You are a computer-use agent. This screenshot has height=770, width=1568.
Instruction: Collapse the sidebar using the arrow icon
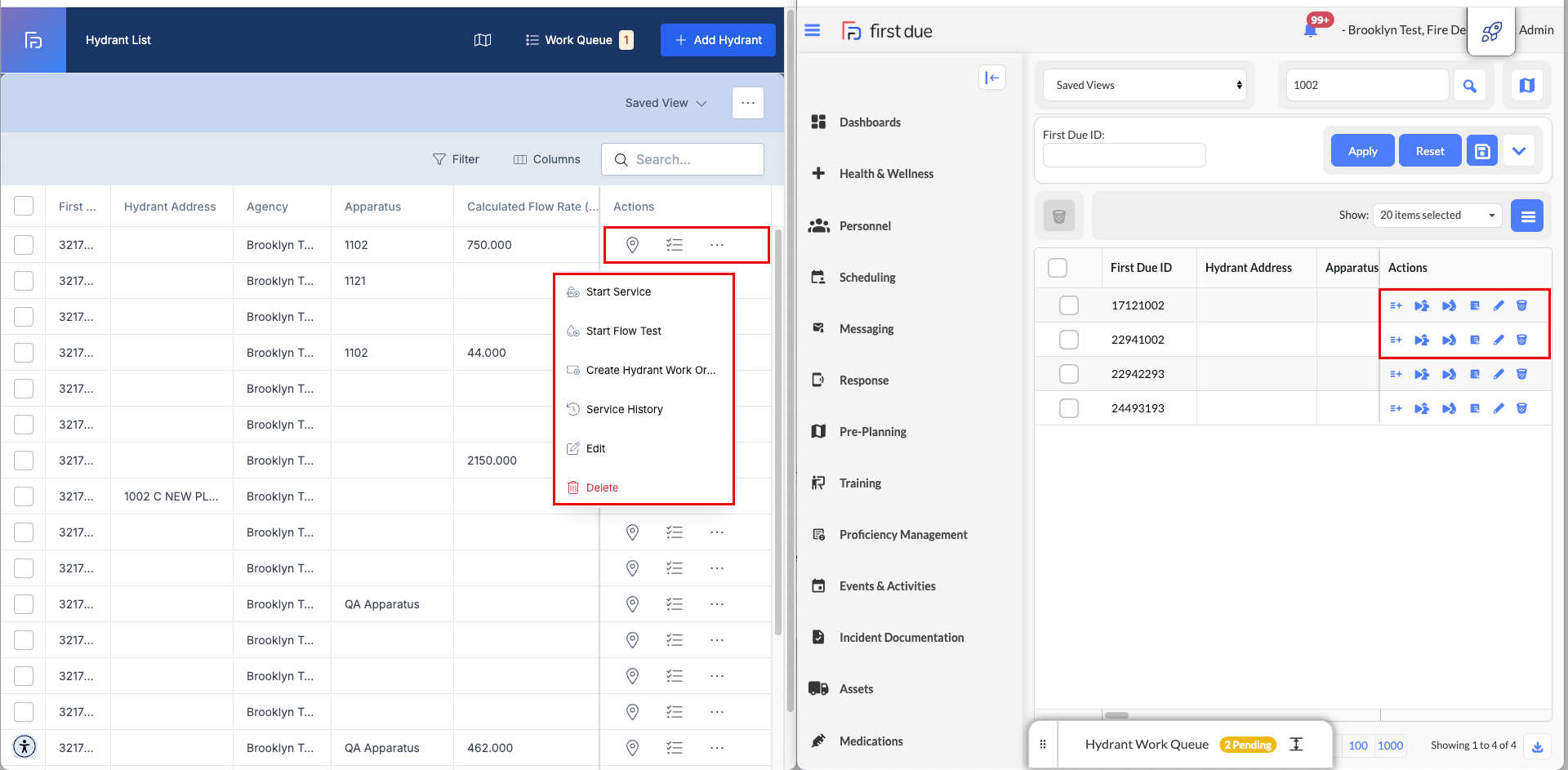click(x=991, y=78)
